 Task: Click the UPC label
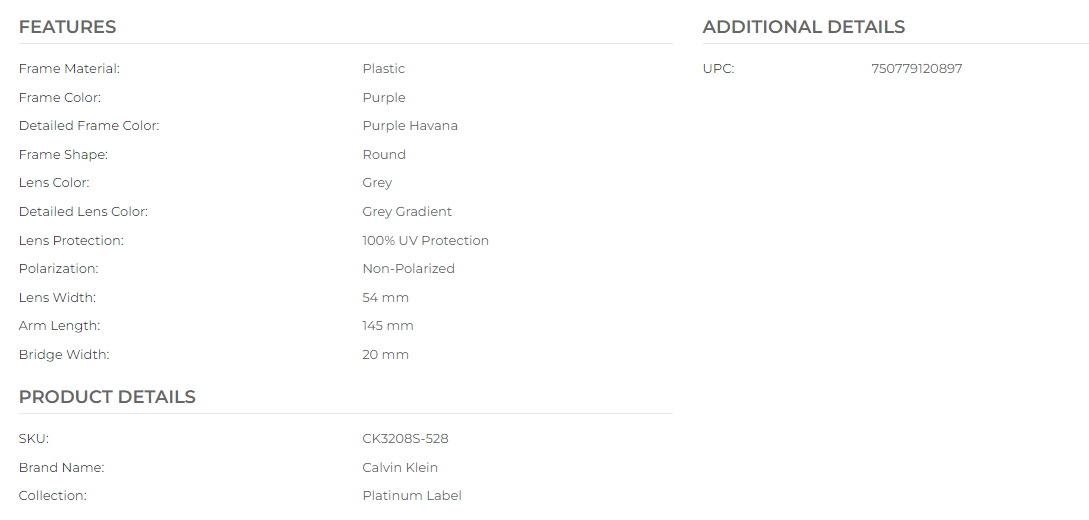click(718, 69)
